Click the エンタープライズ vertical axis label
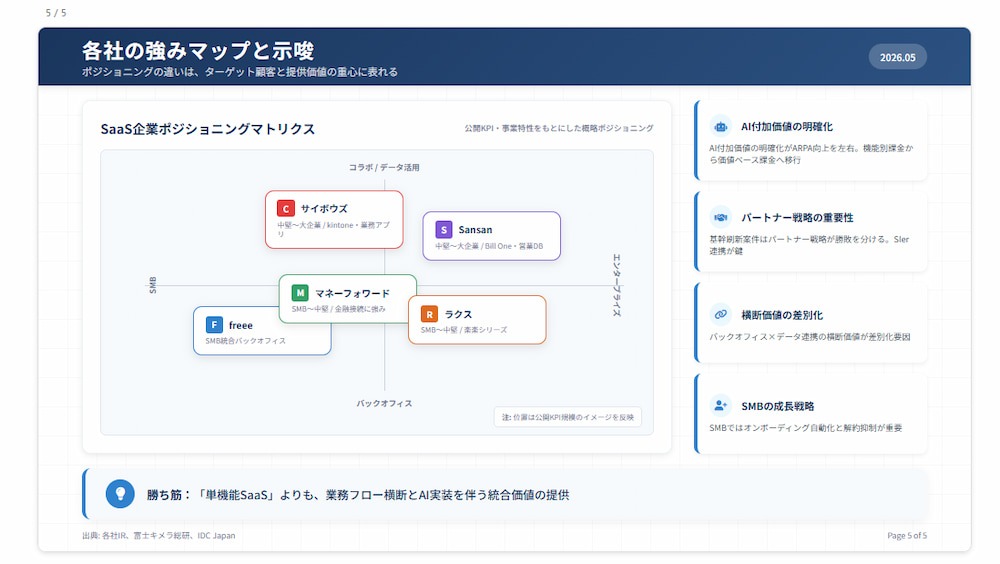The width and height of the screenshot is (1000, 564). tap(617, 285)
